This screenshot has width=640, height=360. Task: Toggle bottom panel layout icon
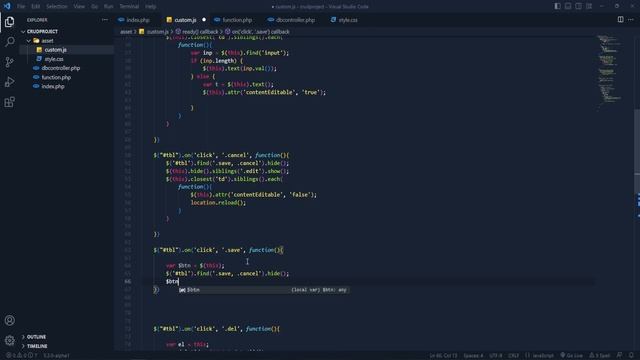568,6
